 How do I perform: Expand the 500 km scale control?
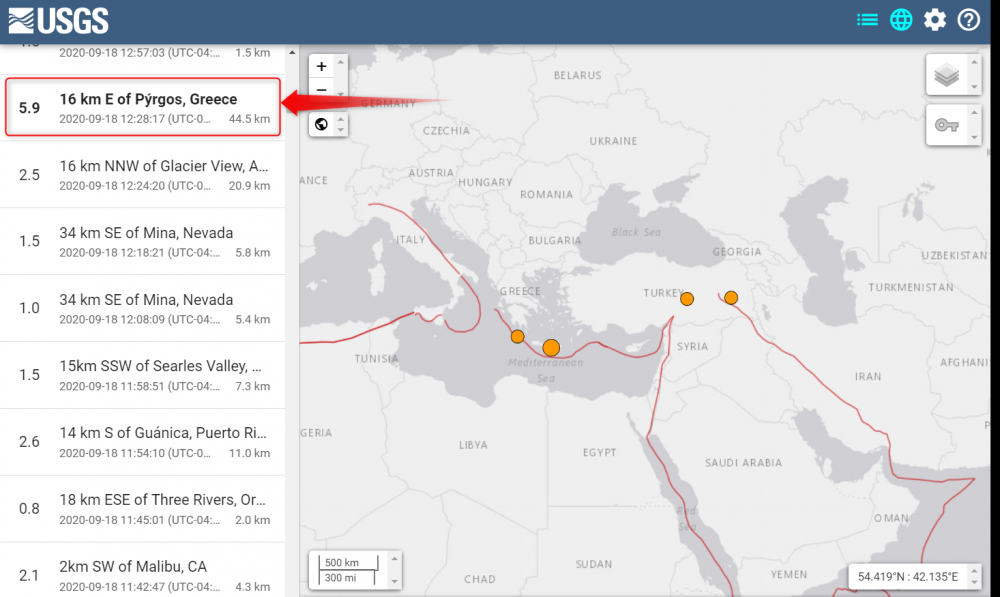pyautogui.click(x=394, y=570)
